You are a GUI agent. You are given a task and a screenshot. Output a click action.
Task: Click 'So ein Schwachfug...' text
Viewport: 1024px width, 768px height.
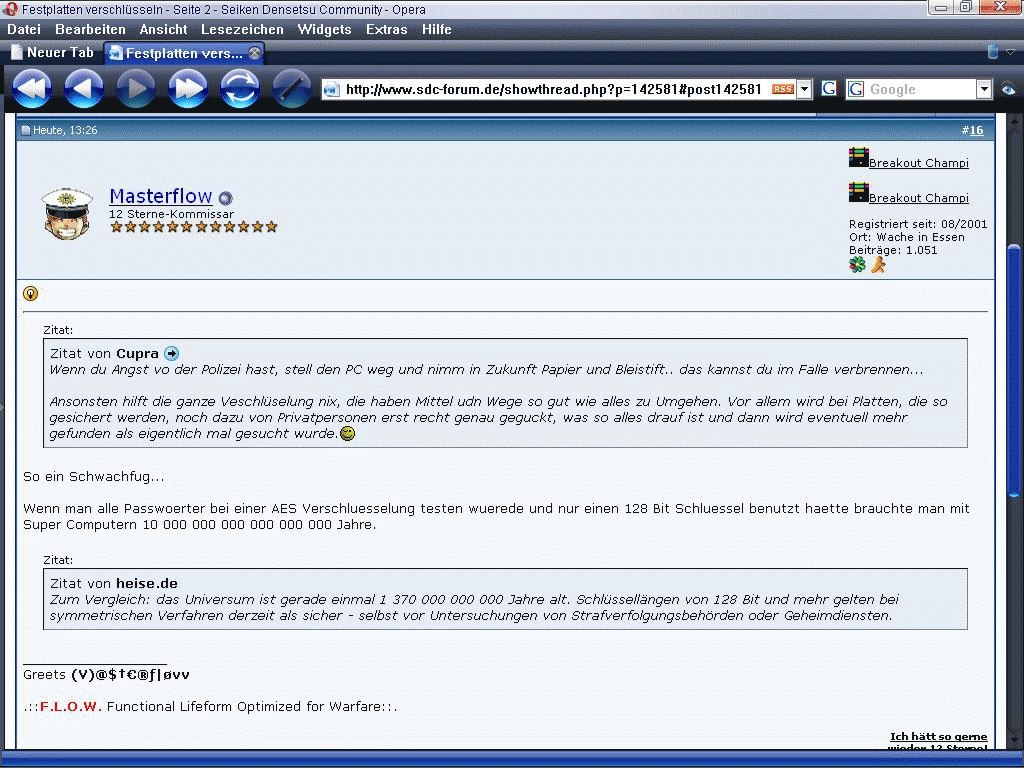coord(93,477)
